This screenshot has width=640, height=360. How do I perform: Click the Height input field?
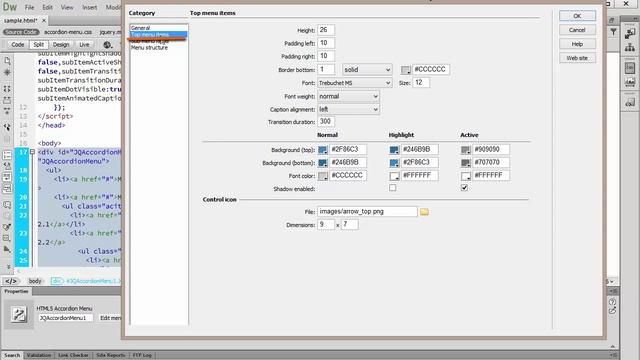[326, 30]
